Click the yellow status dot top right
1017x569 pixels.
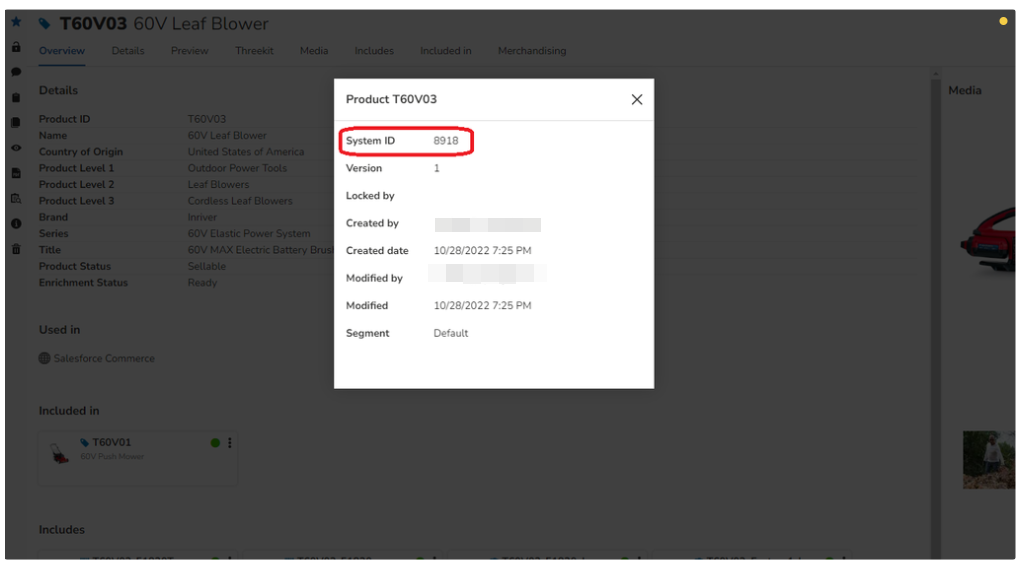[x=1003, y=21]
